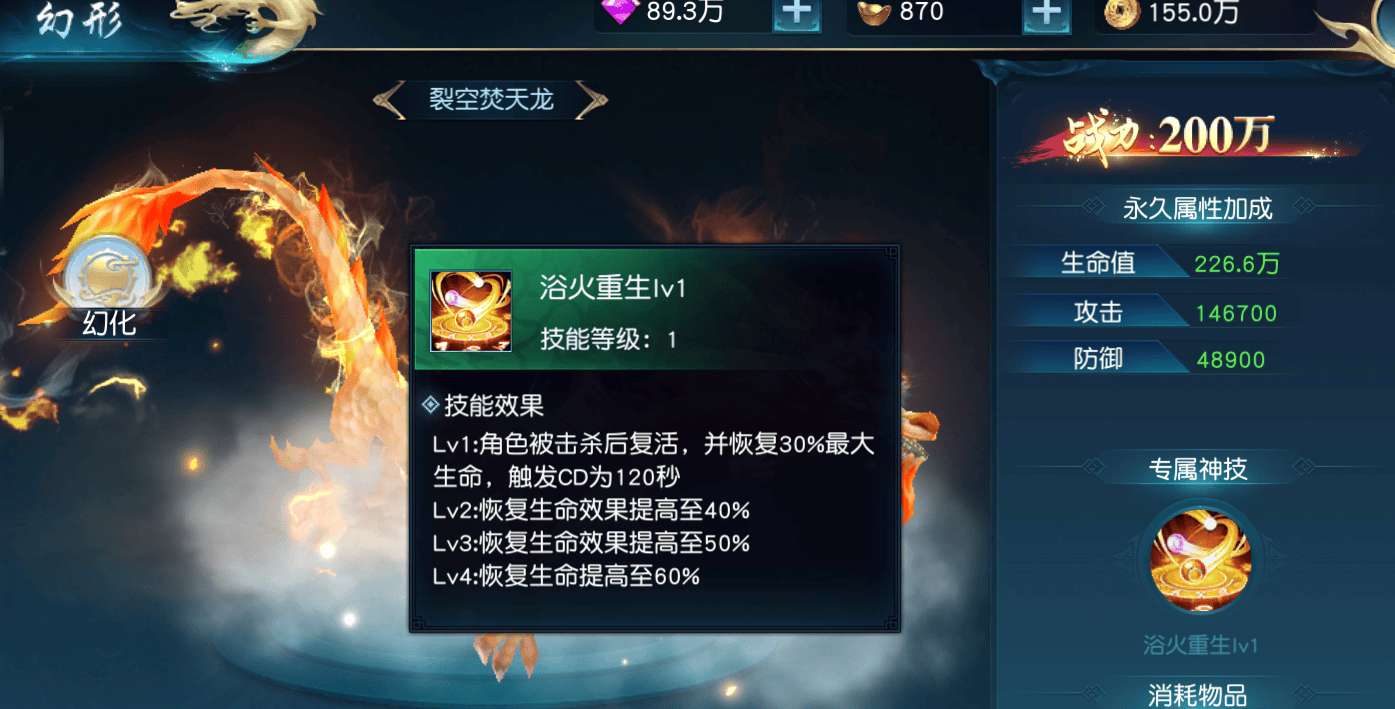
Task: Click the 裂空焚天龙 name banner
Action: [491, 100]
